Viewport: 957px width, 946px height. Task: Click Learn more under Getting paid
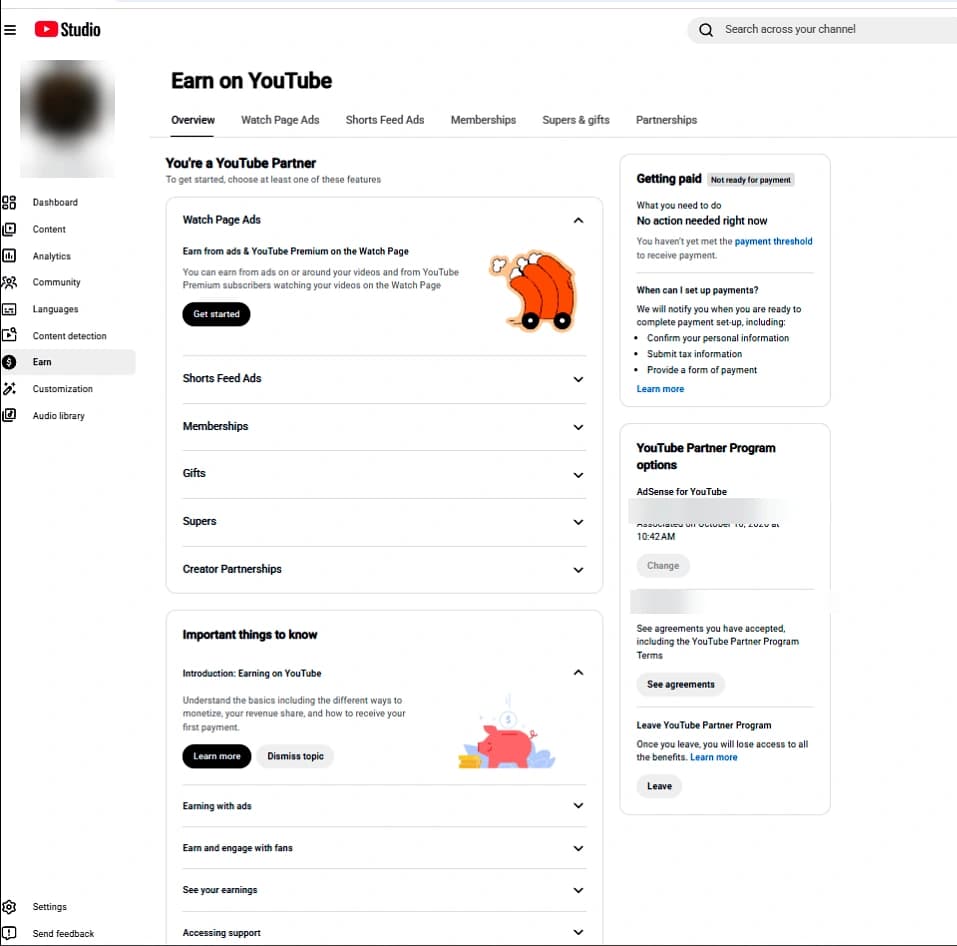pos(660,389)
